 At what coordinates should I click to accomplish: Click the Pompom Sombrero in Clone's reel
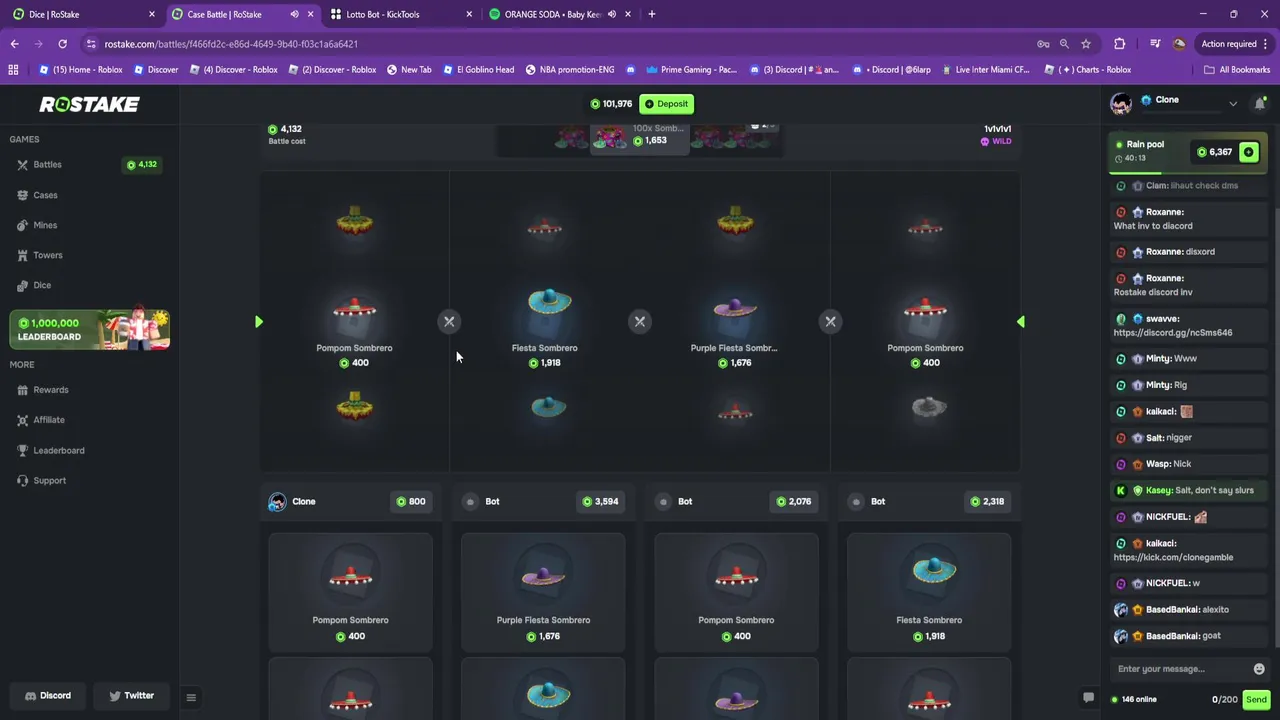(354, 310)
